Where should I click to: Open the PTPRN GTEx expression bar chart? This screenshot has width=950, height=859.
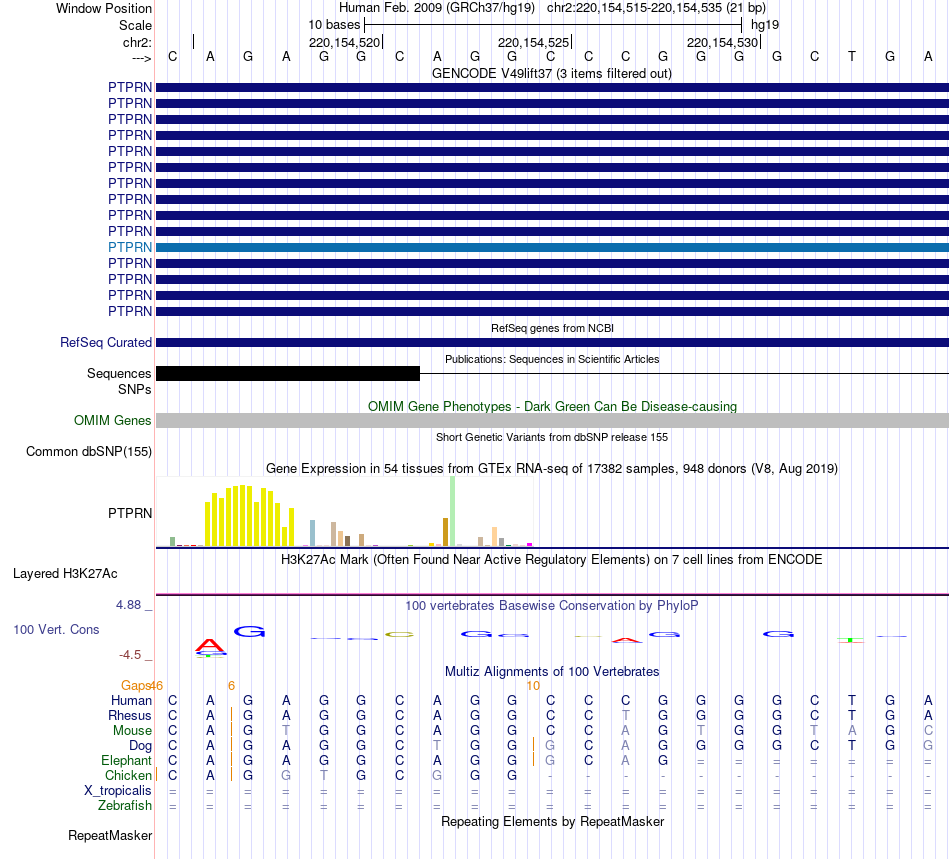click(345, 512)
